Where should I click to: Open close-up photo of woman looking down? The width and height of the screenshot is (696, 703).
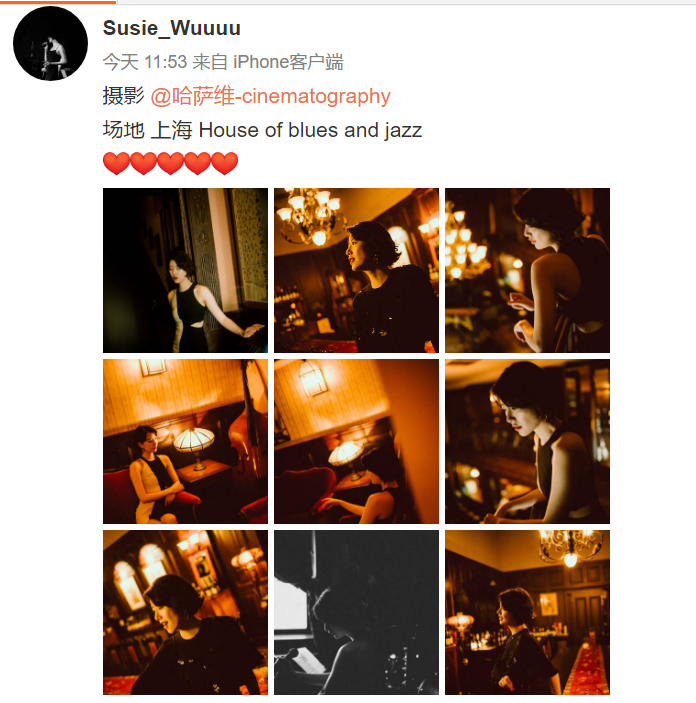click(x=527, y=442)
